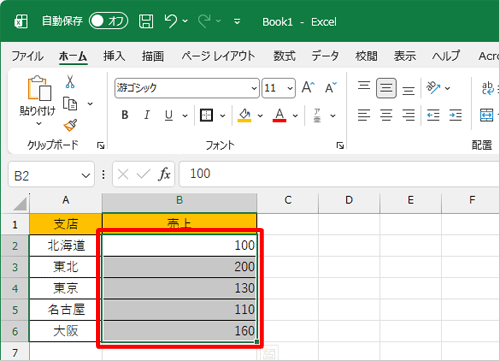The height and width of the screenshot is (361, 500).
Task: Click the Merge and Center icon
Action: click(x=487, y=115)
